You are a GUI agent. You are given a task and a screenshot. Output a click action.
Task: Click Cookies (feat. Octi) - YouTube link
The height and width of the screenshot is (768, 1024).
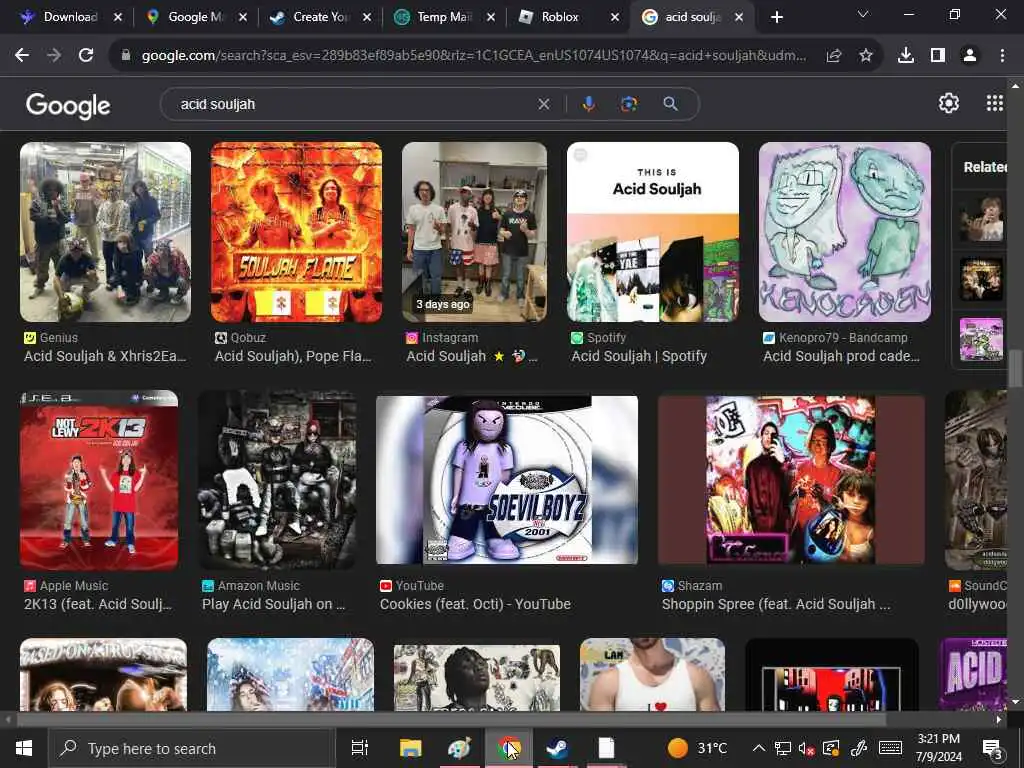475,605
